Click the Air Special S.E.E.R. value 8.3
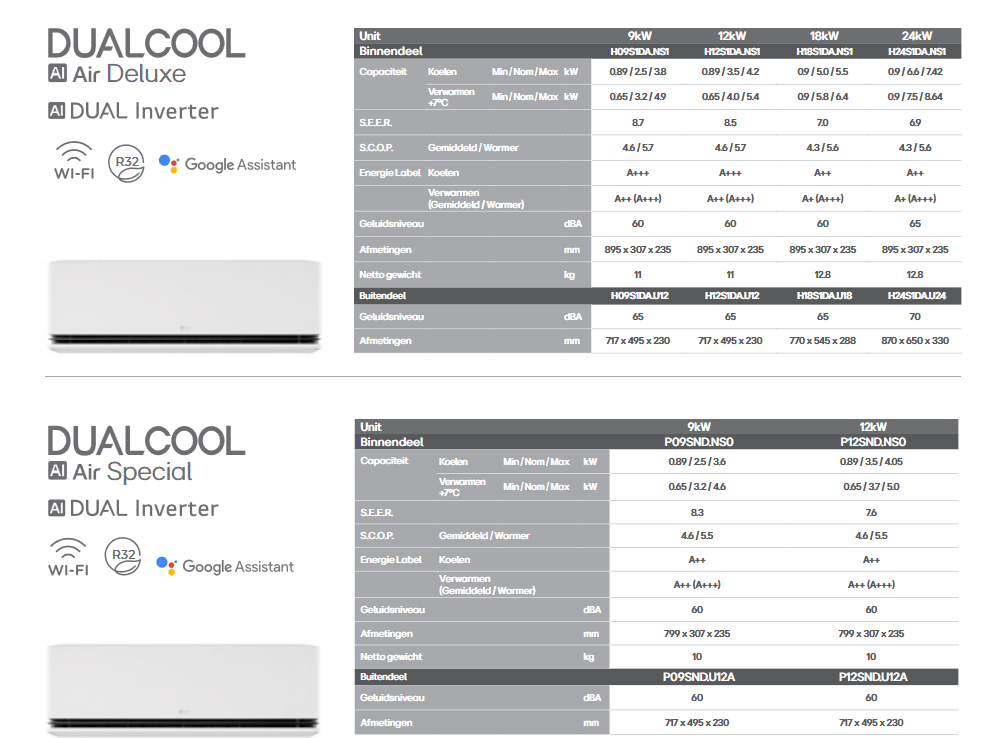Image resolution: width=1001 pixels, height=738 pixels. [x=697, y=513]
